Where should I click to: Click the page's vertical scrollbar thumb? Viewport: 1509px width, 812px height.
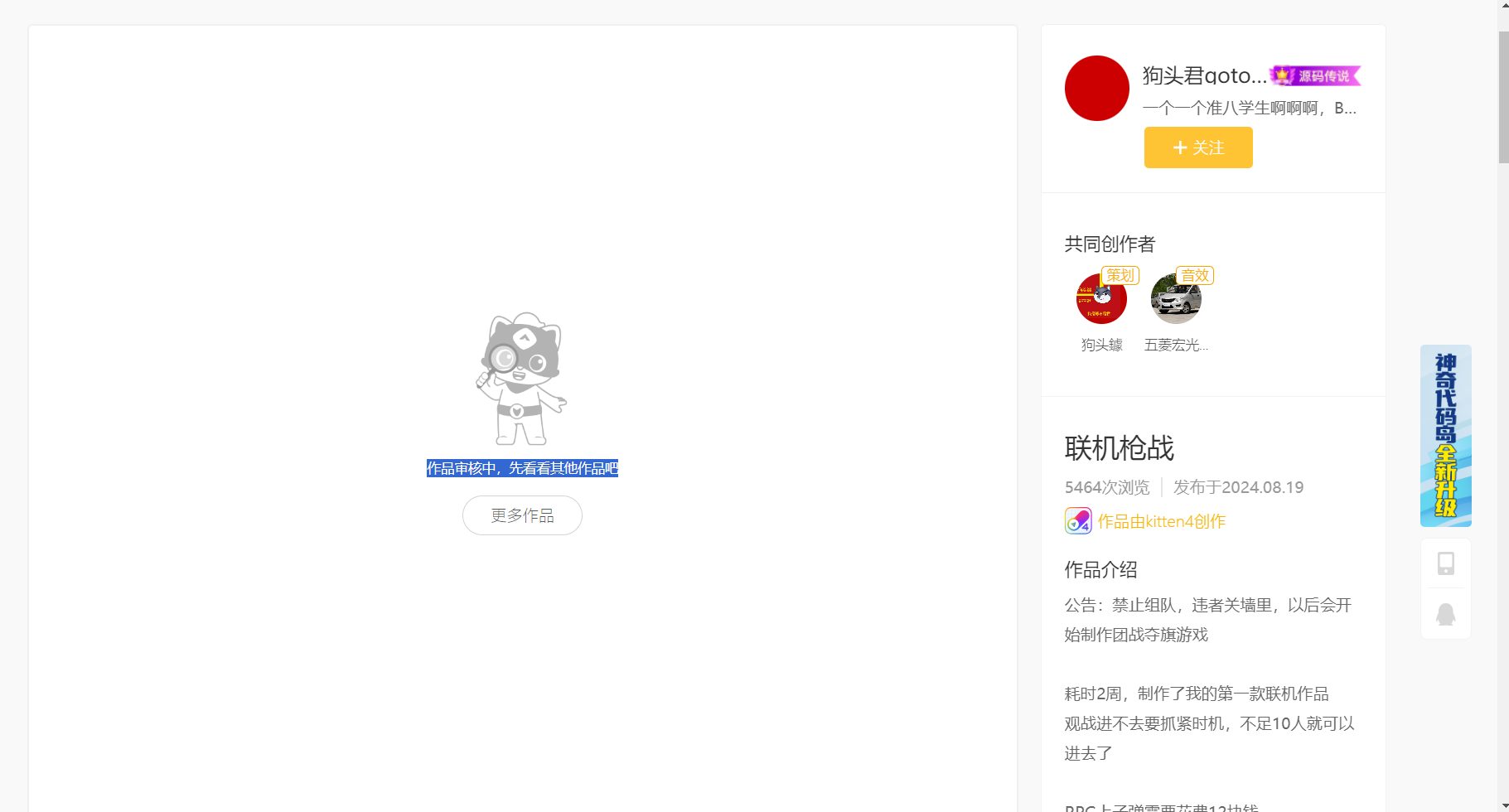(x=1503, y=97)
